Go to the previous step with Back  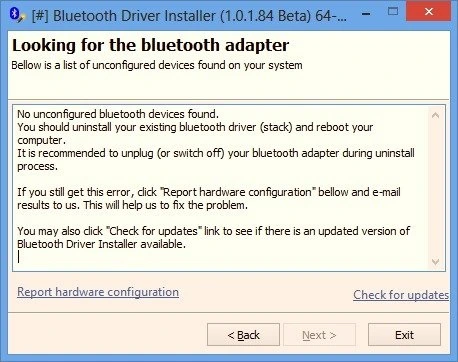coord(243,335)
